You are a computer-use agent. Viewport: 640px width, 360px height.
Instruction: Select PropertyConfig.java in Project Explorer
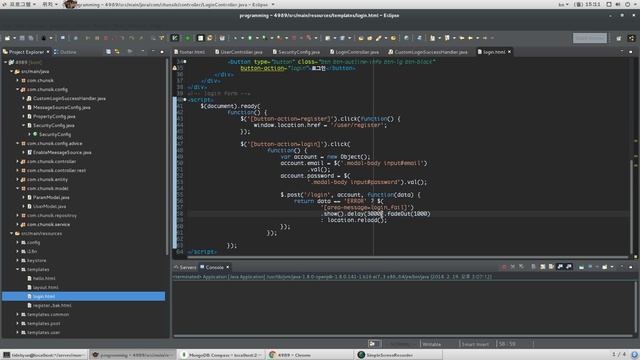pyautogui.click(x=54, y=116)
